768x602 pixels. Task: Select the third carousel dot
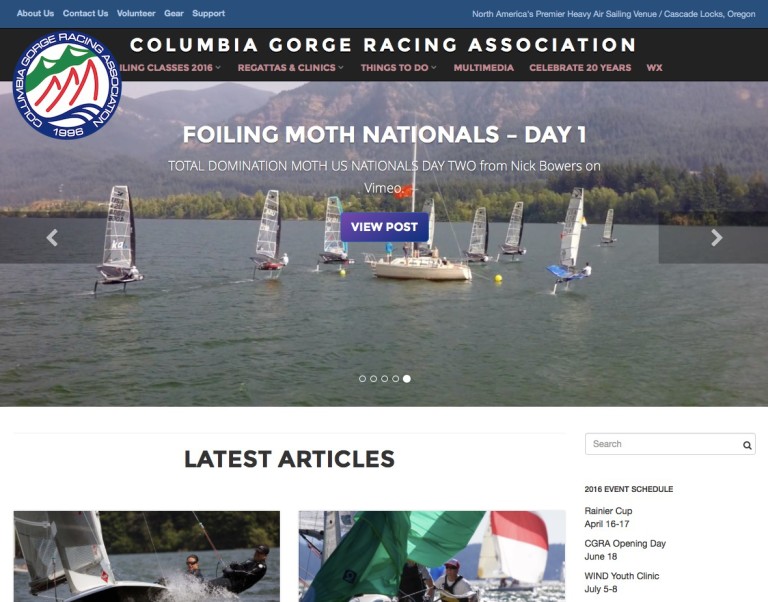384,379
